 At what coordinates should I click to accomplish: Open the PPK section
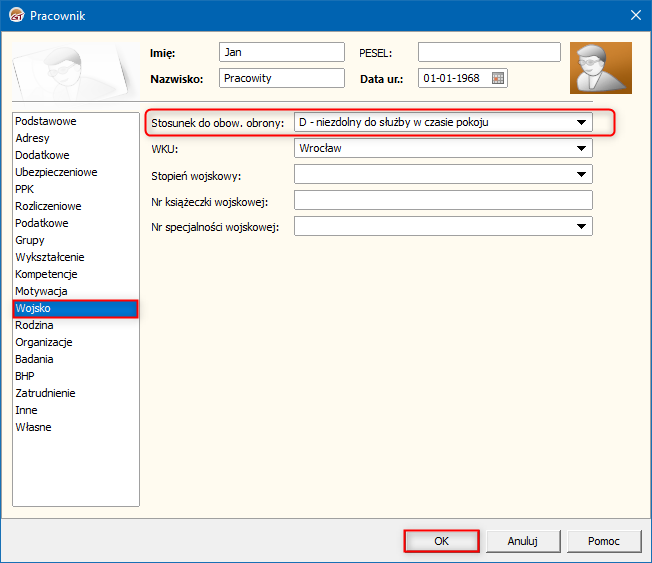[x=76, y=189]
